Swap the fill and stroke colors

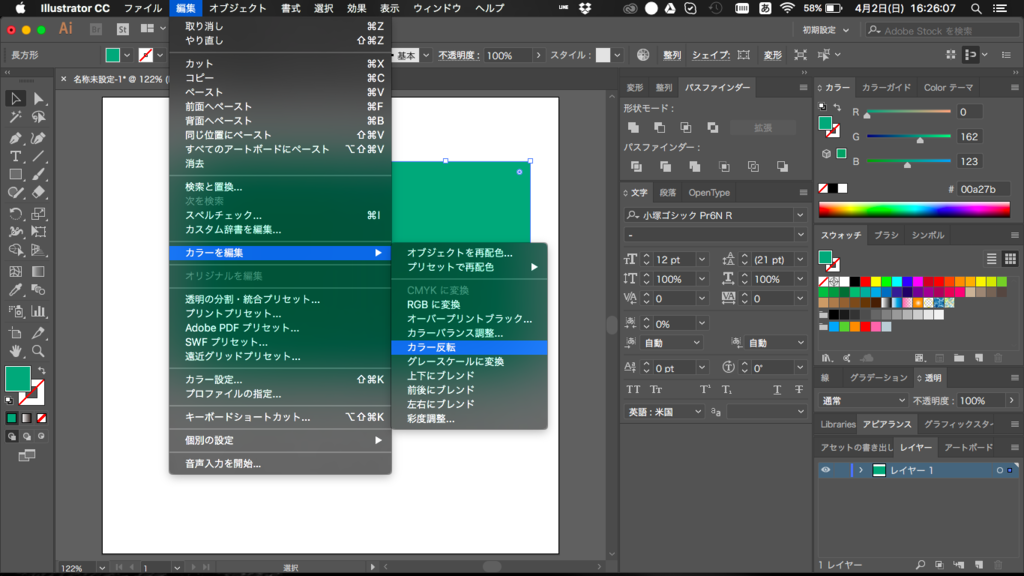tap(43, 370)
